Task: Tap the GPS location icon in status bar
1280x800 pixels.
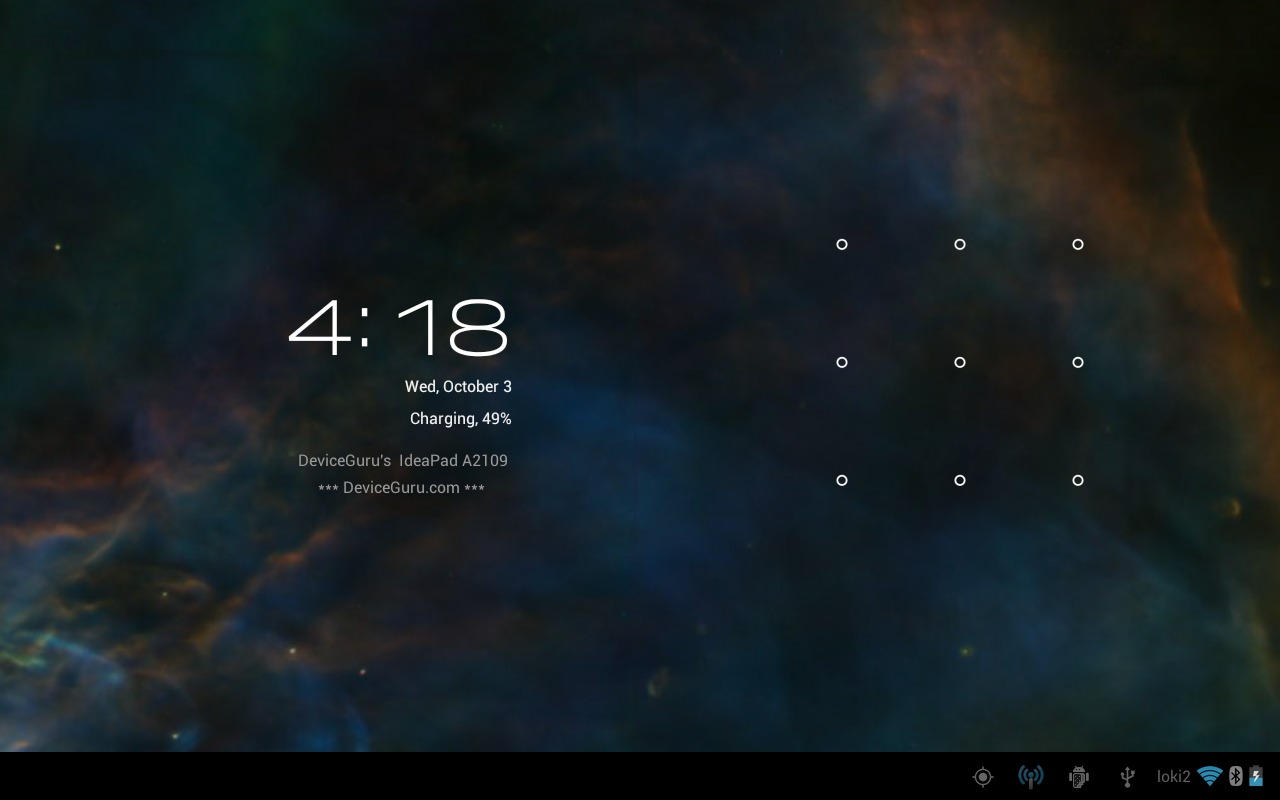Action: 983,777
